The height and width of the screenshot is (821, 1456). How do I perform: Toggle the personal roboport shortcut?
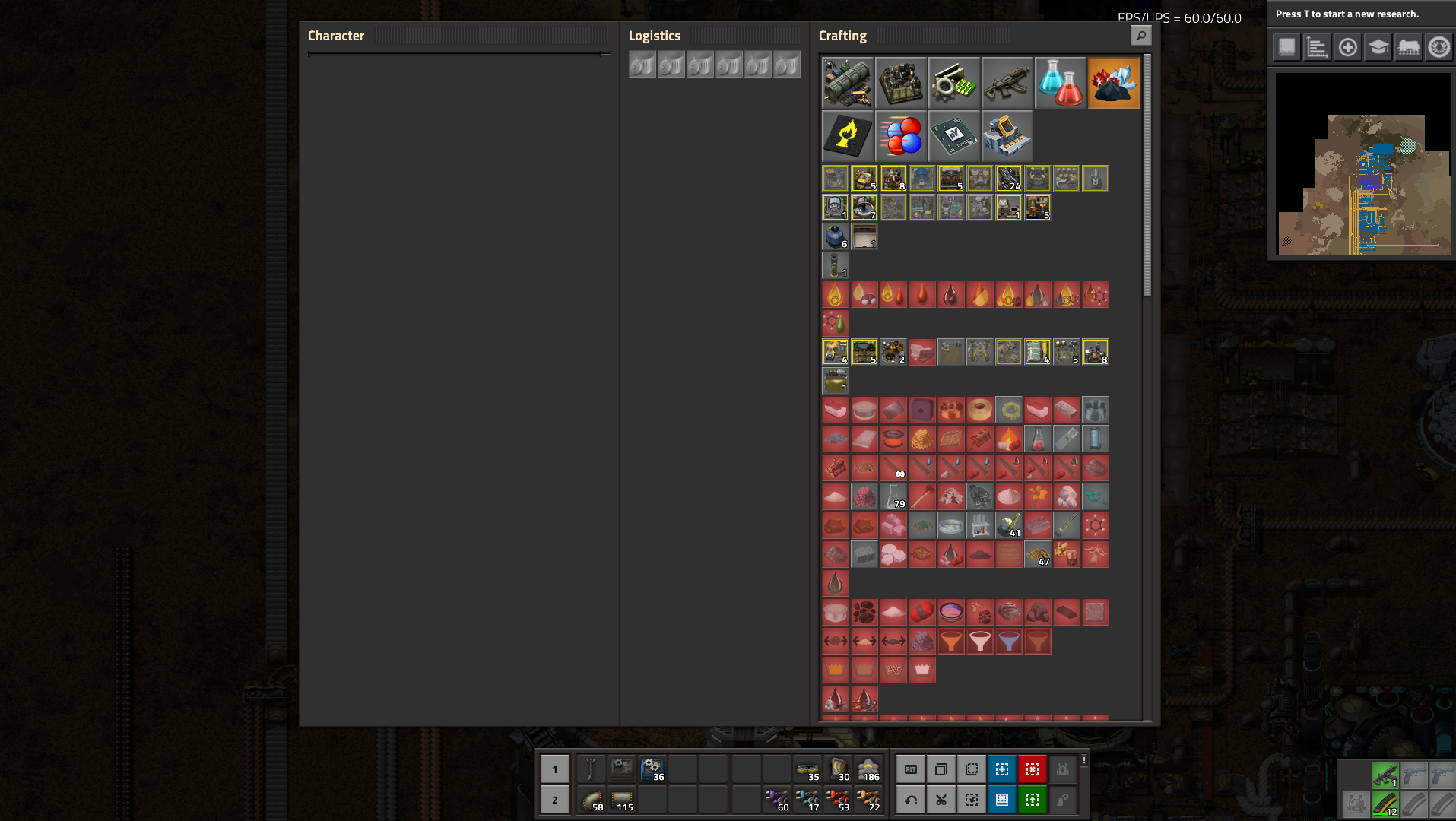click(1063, 769)
